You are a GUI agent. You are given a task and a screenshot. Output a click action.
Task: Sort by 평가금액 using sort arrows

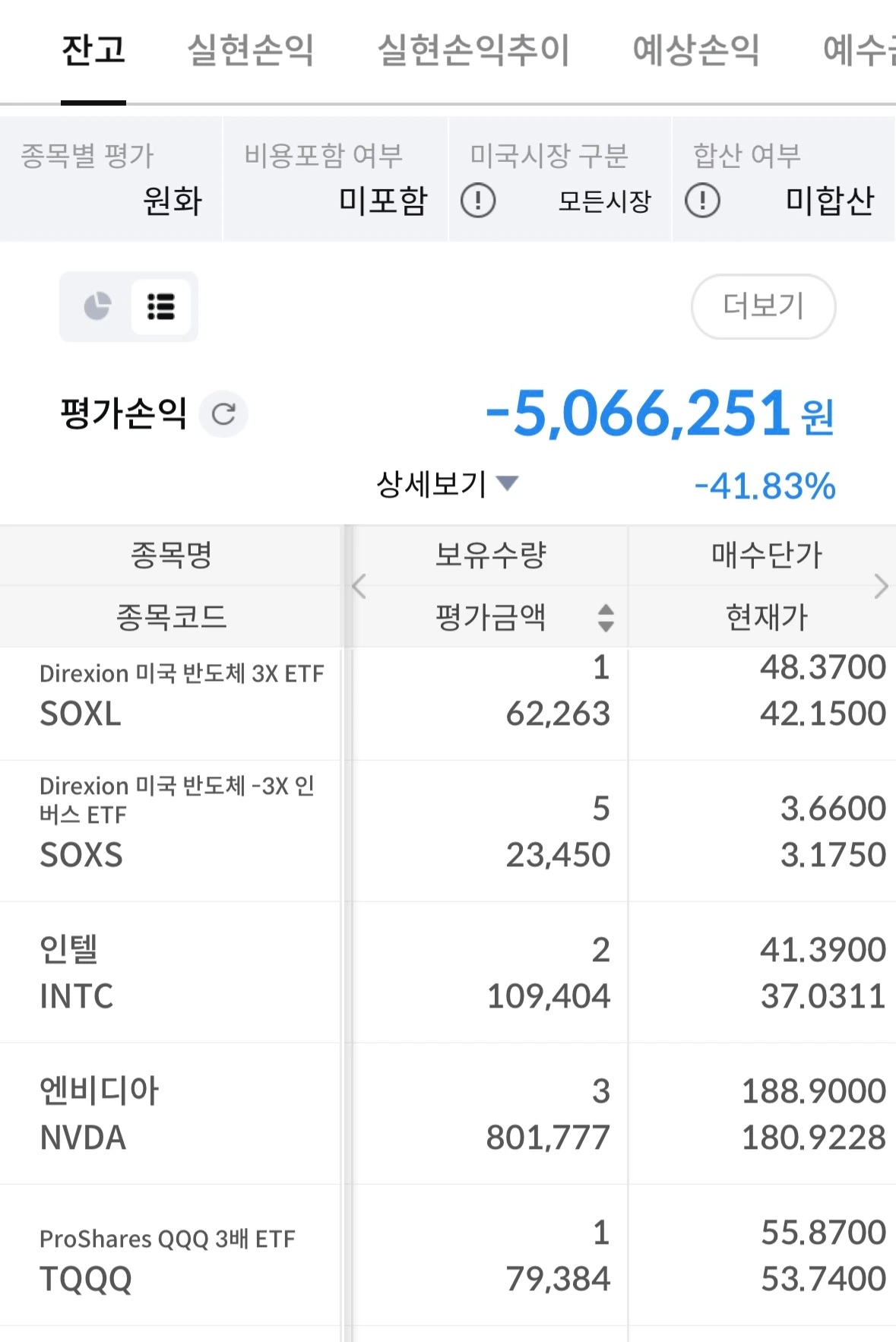click(x=606, y=618)
